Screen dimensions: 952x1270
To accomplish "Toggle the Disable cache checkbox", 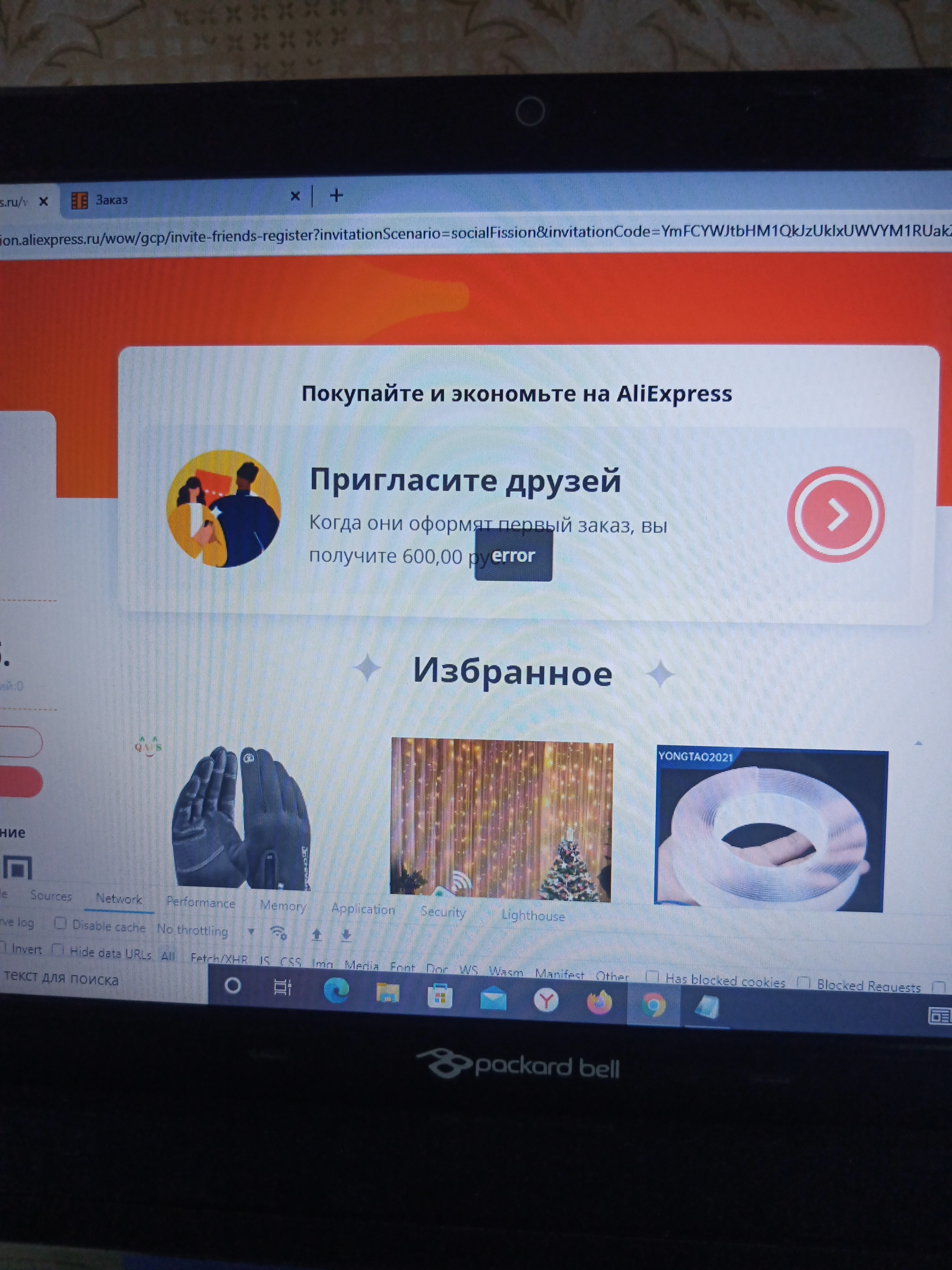I will click(x=60, y=923).
